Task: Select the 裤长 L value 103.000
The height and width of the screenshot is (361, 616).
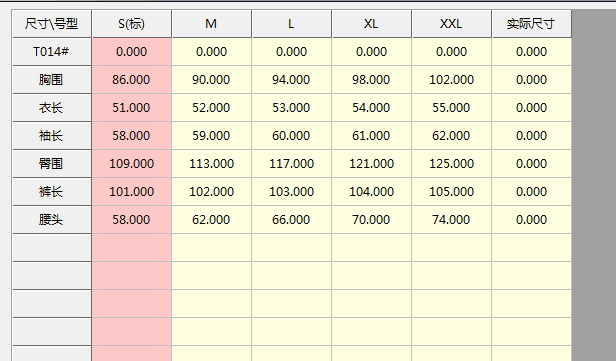Action: coord(291,192)
